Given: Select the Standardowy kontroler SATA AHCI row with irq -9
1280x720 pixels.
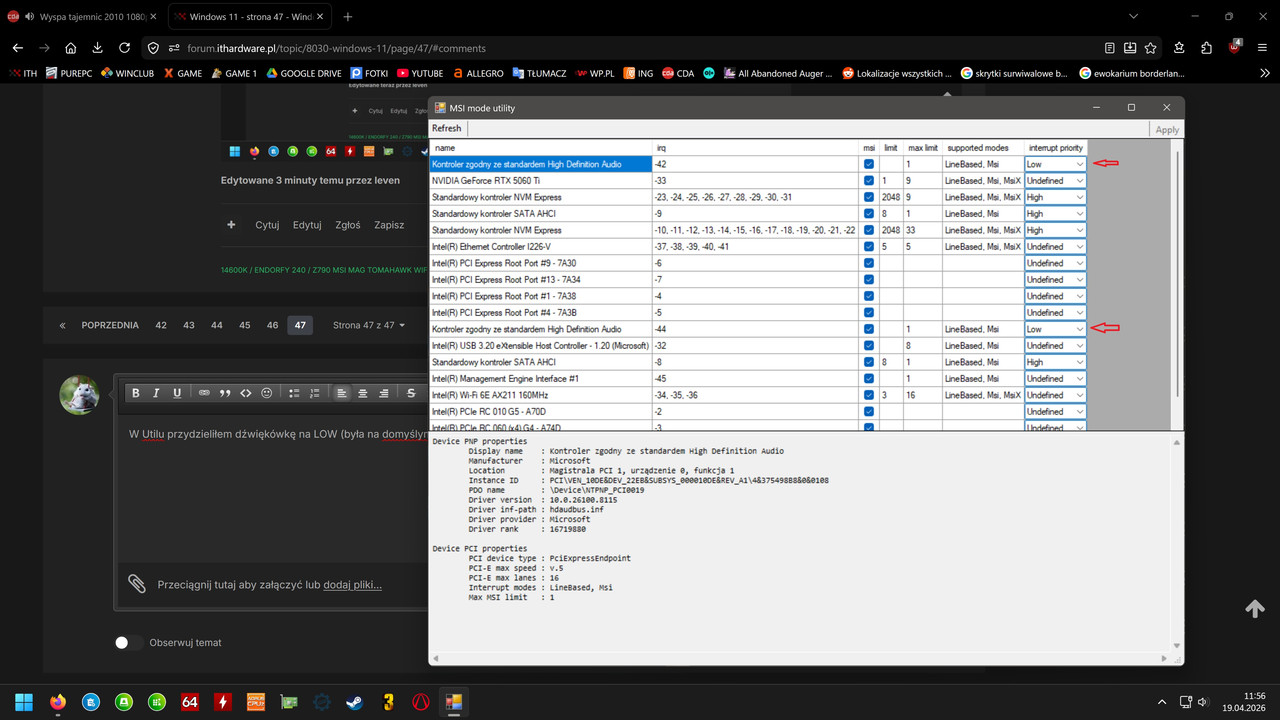Looking at the screenshot, I should [x=757, y=213].
